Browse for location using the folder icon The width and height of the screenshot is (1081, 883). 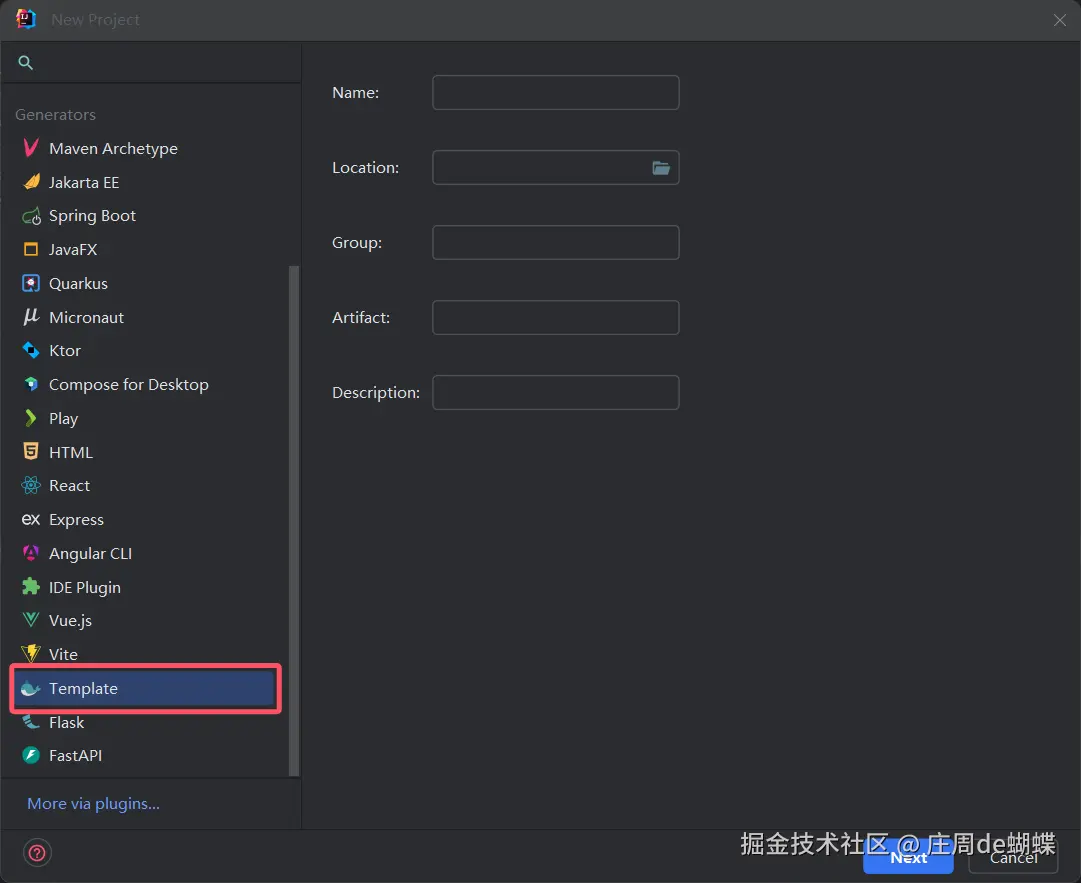[661, 168]
